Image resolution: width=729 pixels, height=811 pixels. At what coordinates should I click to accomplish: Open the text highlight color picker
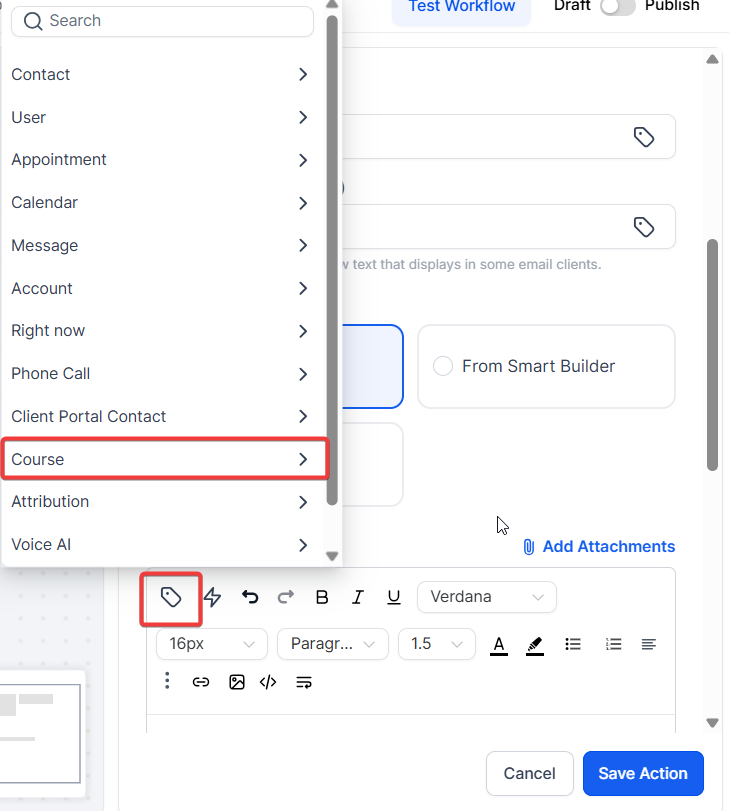535,645
